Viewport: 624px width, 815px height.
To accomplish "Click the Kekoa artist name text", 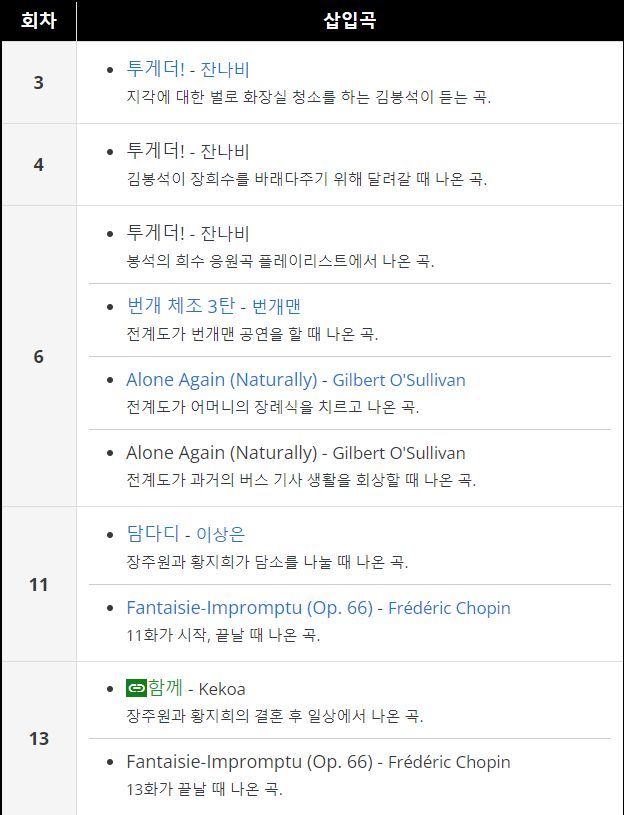I will (222, 689).
